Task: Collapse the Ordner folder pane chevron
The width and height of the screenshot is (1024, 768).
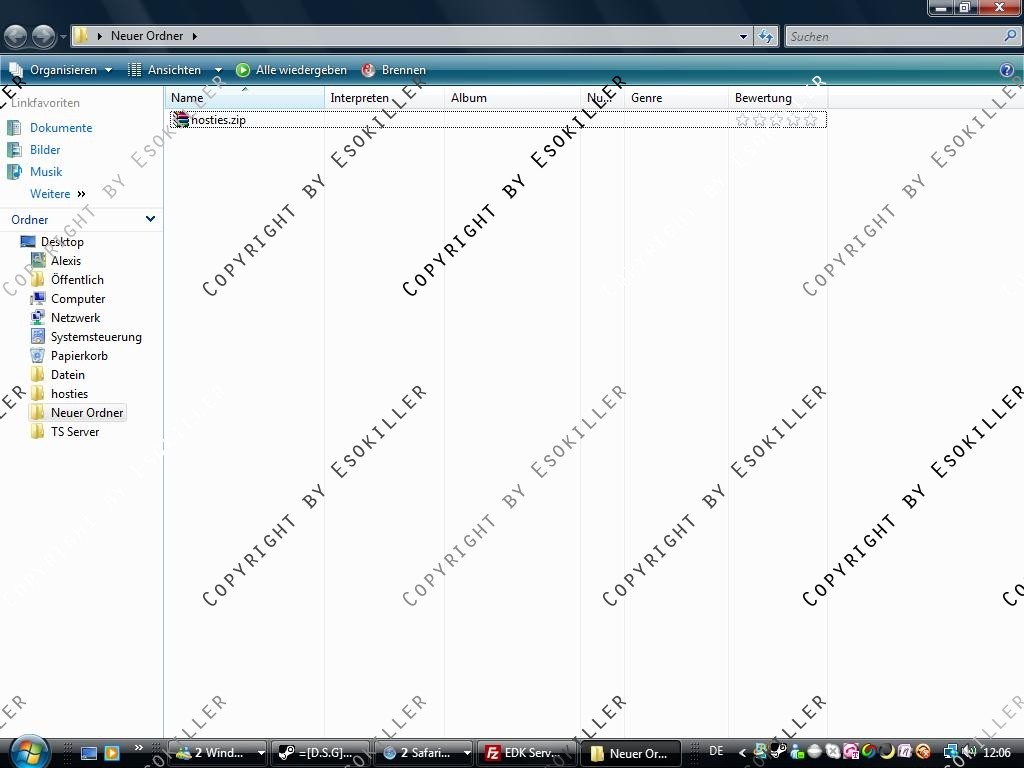Action: coord(150,219)
